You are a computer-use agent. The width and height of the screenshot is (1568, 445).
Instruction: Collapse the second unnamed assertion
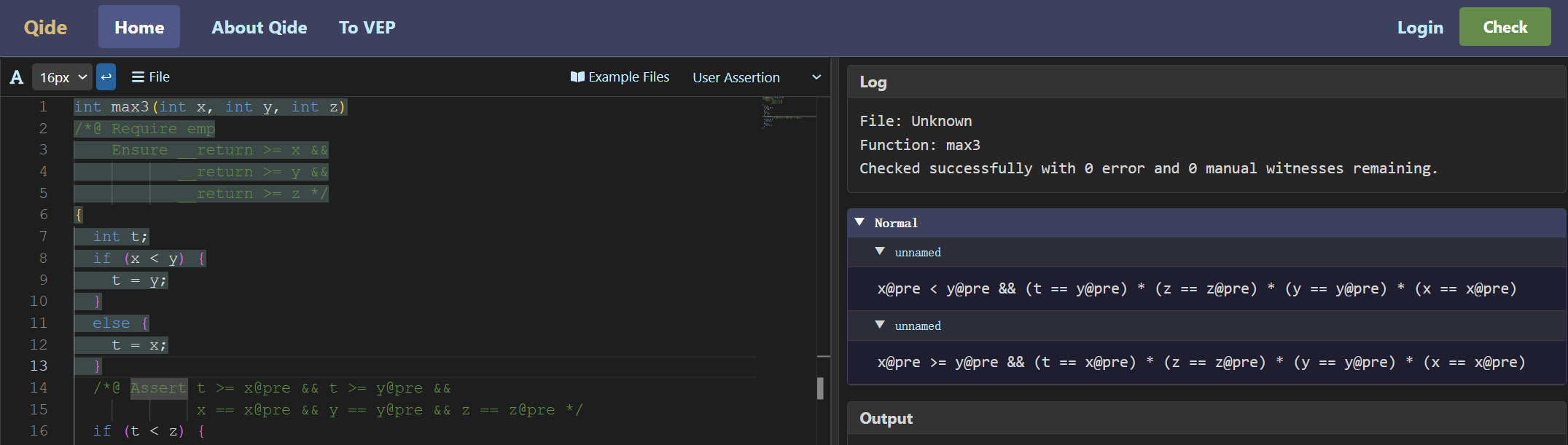point(880,325)
